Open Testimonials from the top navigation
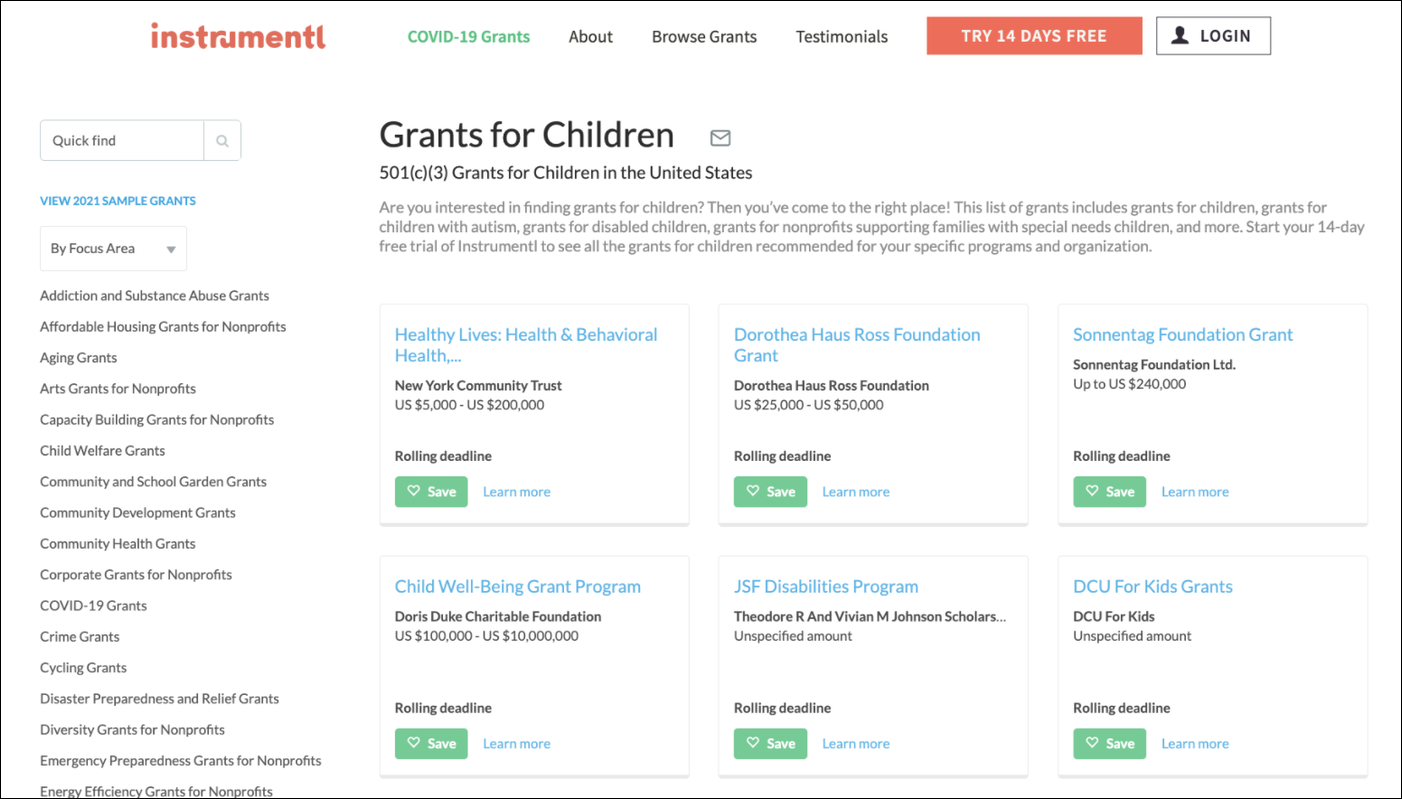1402x799 pixels. click(x=841, y=36)
